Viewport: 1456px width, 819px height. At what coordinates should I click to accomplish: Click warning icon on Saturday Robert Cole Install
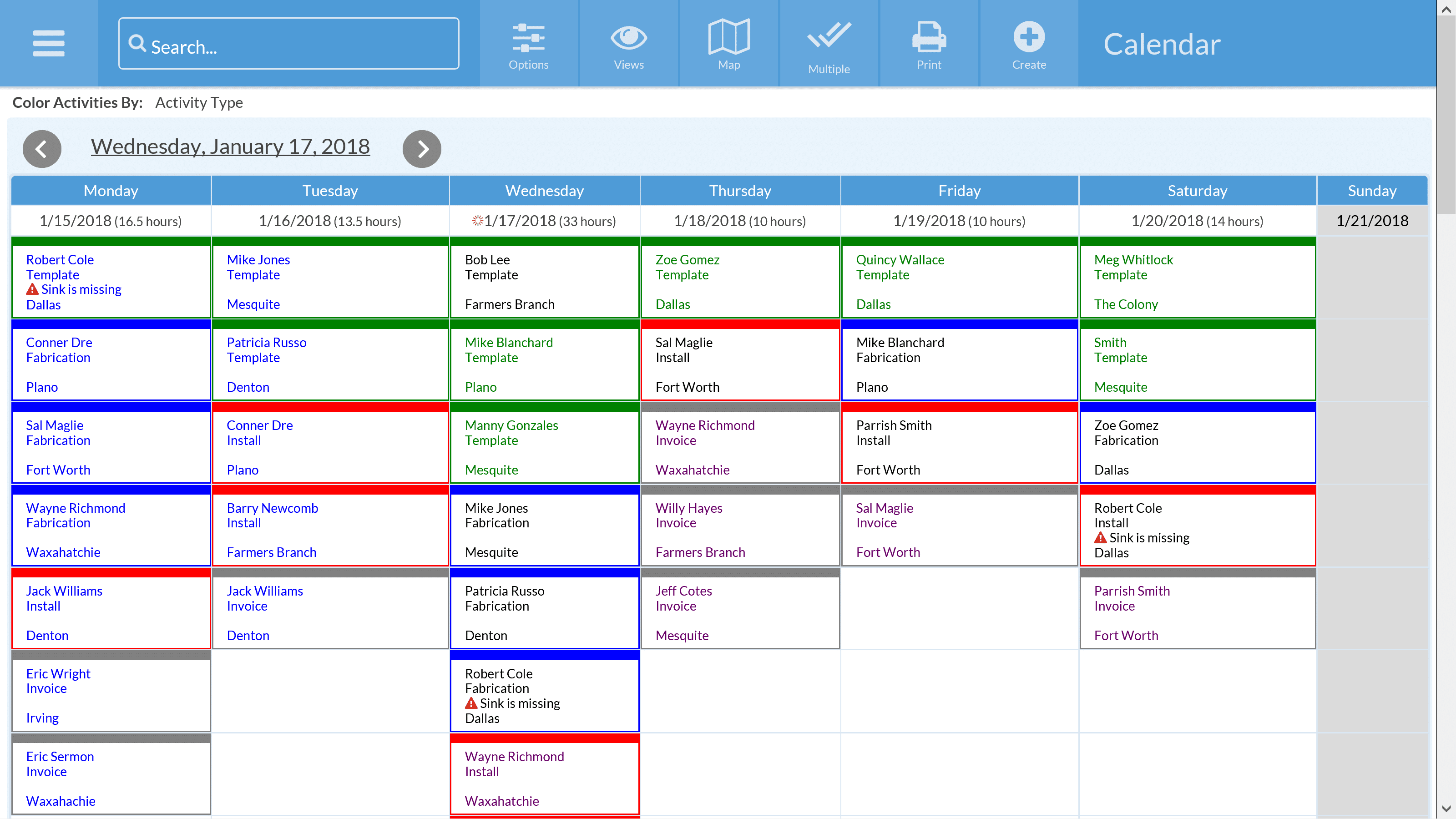tap(1100, 537)
